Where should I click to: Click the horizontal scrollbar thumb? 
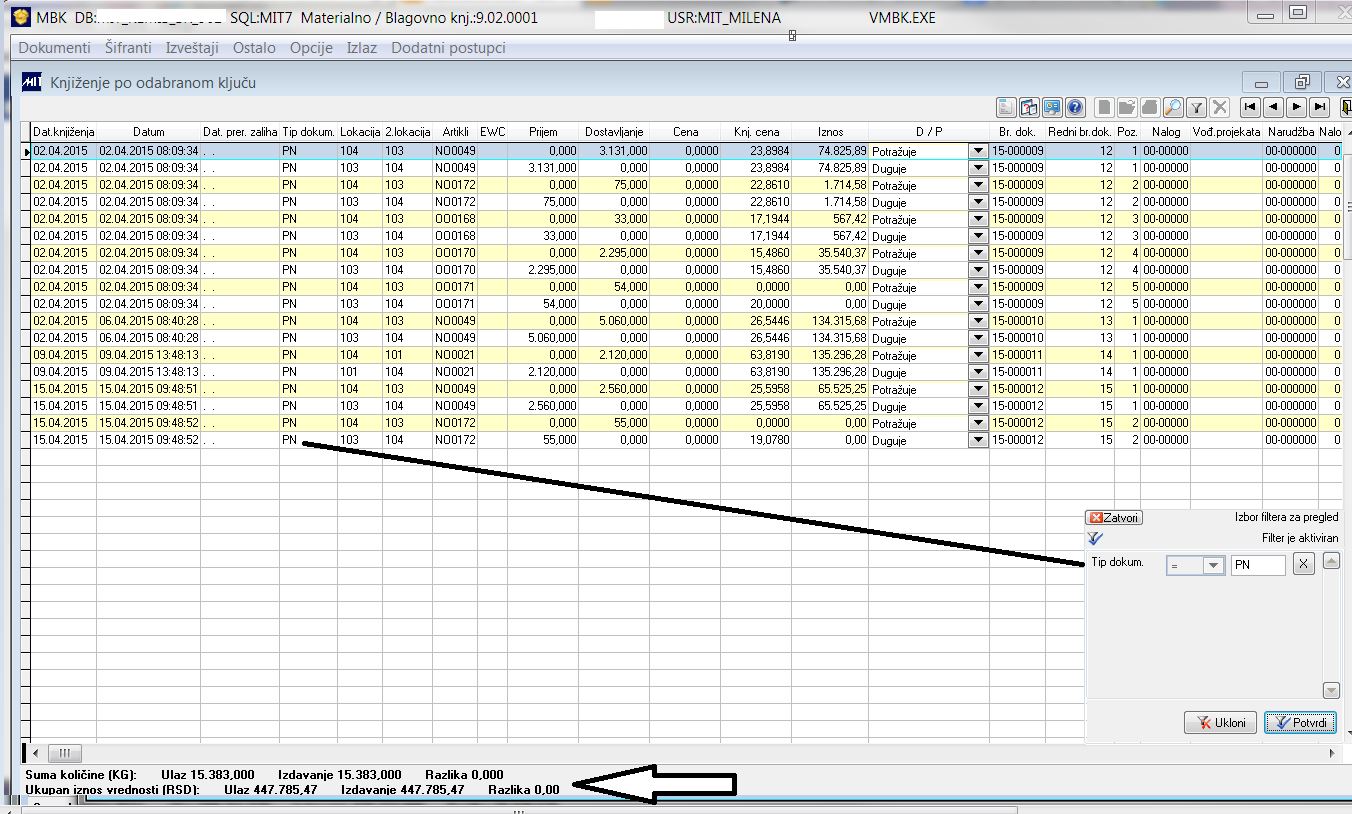coord(64,753)
